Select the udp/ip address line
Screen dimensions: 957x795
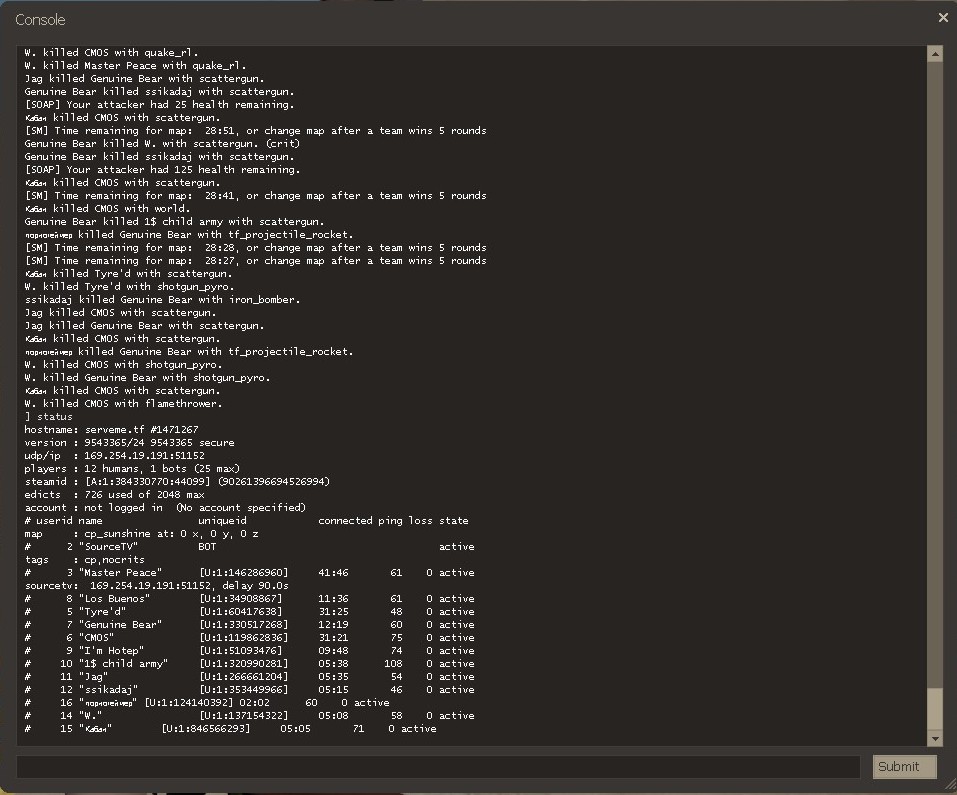(115, 456)
